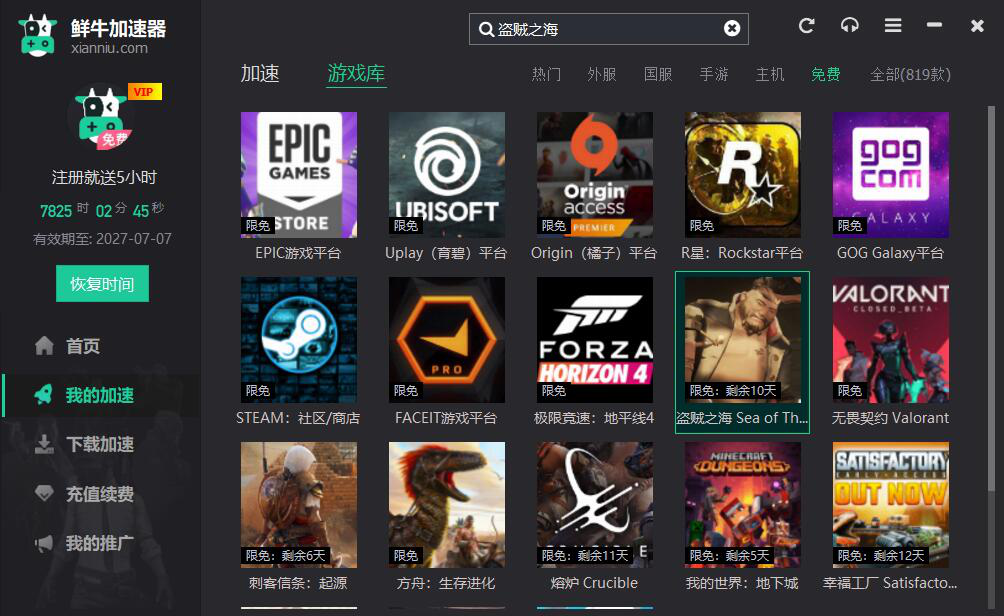Select the STEAM community store tile
The height and width of the screenshot is (616, 1004).
[x=299, y=339]
